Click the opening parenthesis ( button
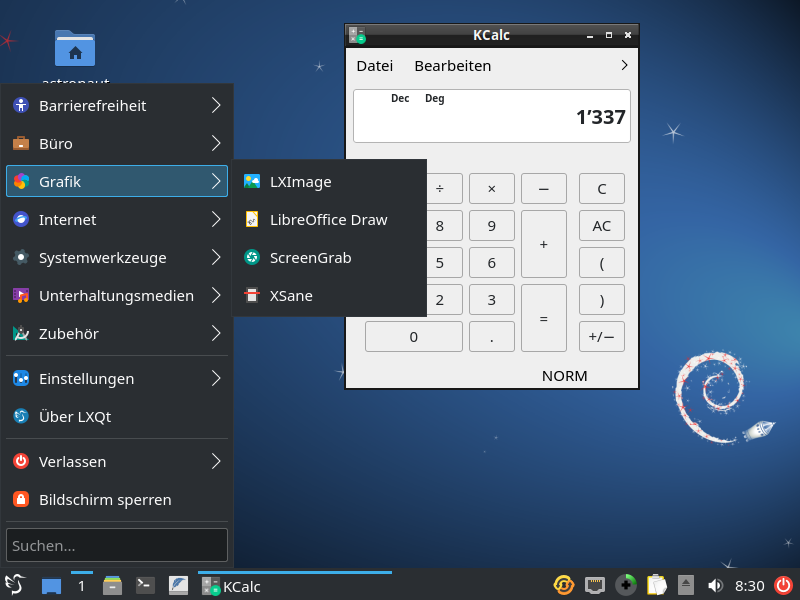Viewport: 800px width, 600px height. point(602,263)
